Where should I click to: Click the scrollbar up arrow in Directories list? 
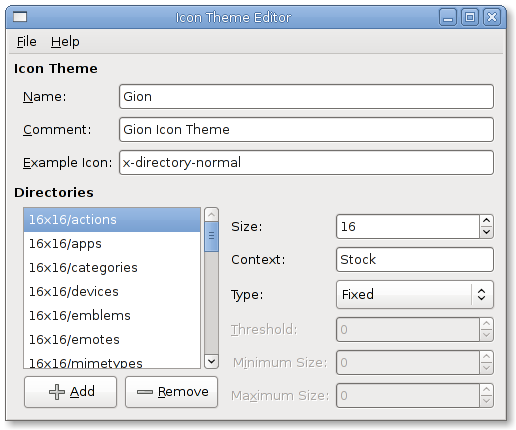[x=211, y=215]
